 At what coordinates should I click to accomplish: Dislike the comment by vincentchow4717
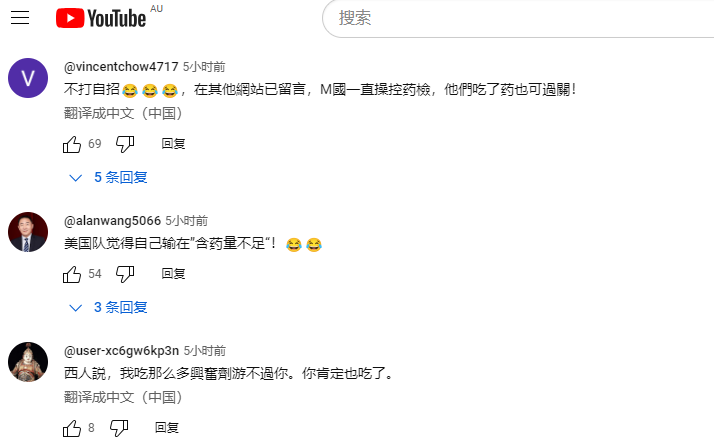pyautogui.click(x=125, y=144)
